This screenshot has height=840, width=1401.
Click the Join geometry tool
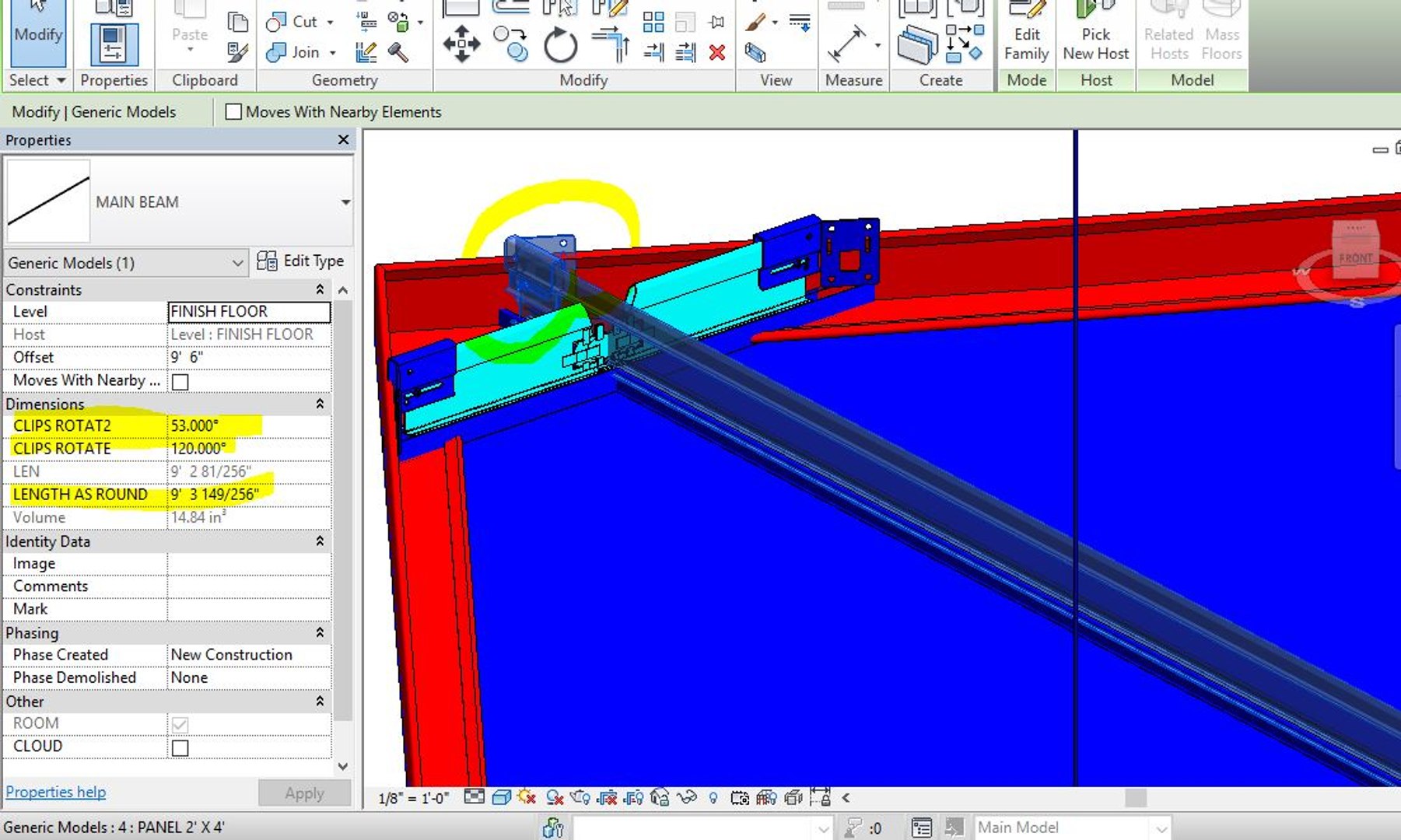click(x=292, y=52)
